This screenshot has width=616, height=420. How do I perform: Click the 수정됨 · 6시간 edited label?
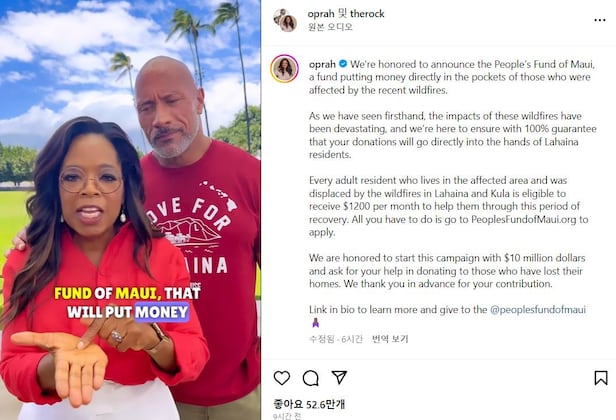pyautogui.click(x=336, y=339)
